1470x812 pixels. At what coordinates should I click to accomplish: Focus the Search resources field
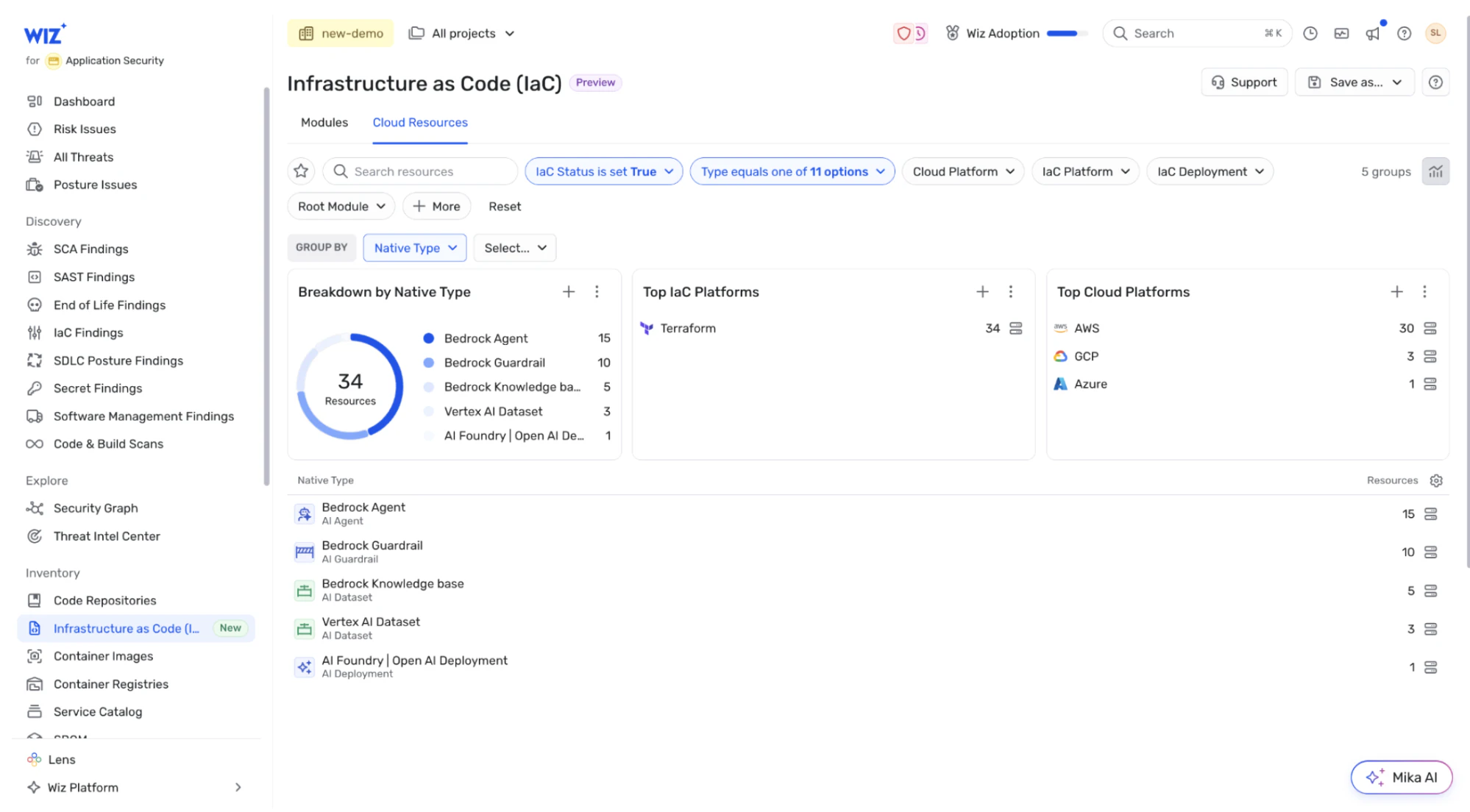pos(420,171)
